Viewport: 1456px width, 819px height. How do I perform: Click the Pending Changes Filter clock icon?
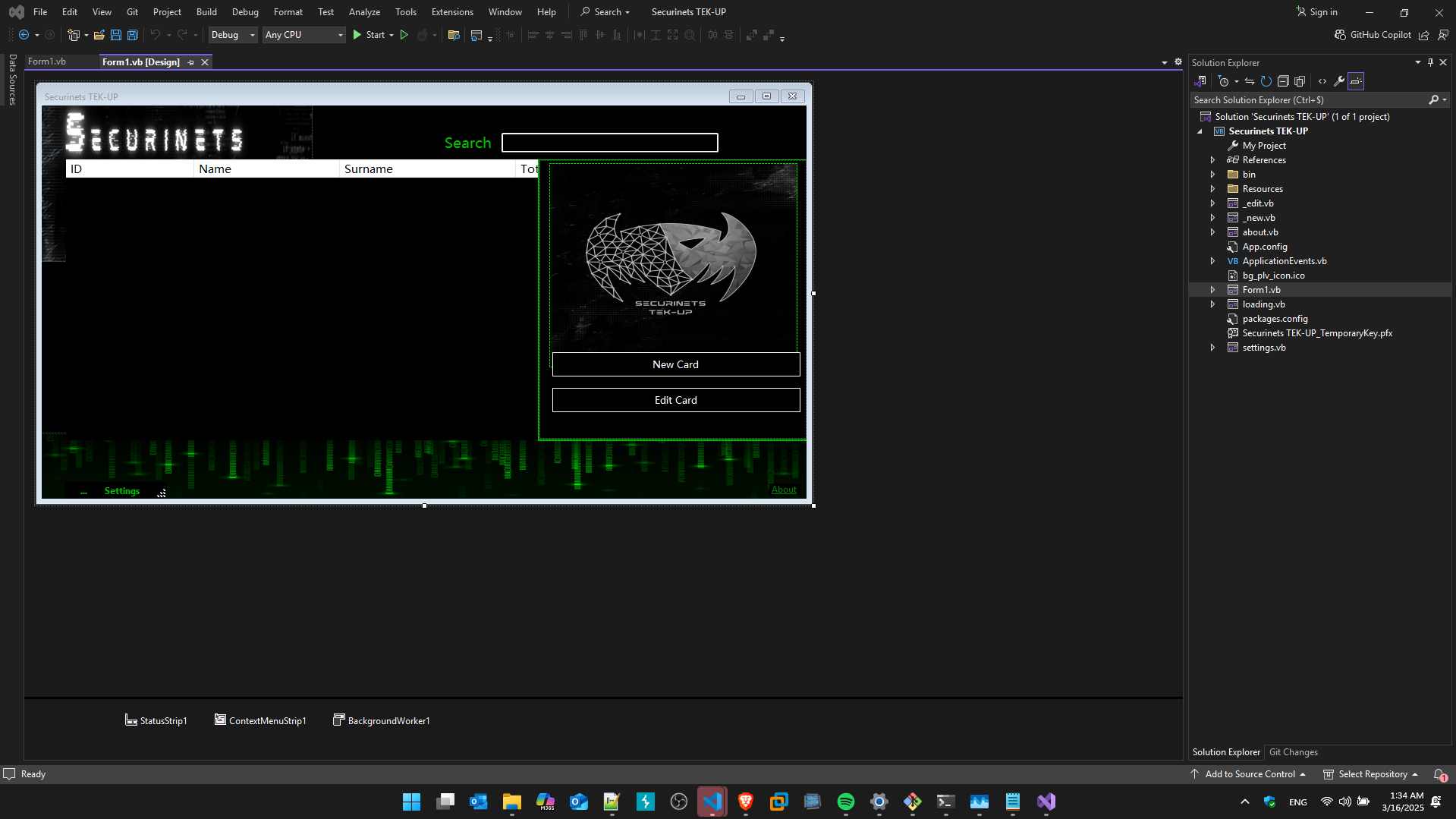[1224, 81]
